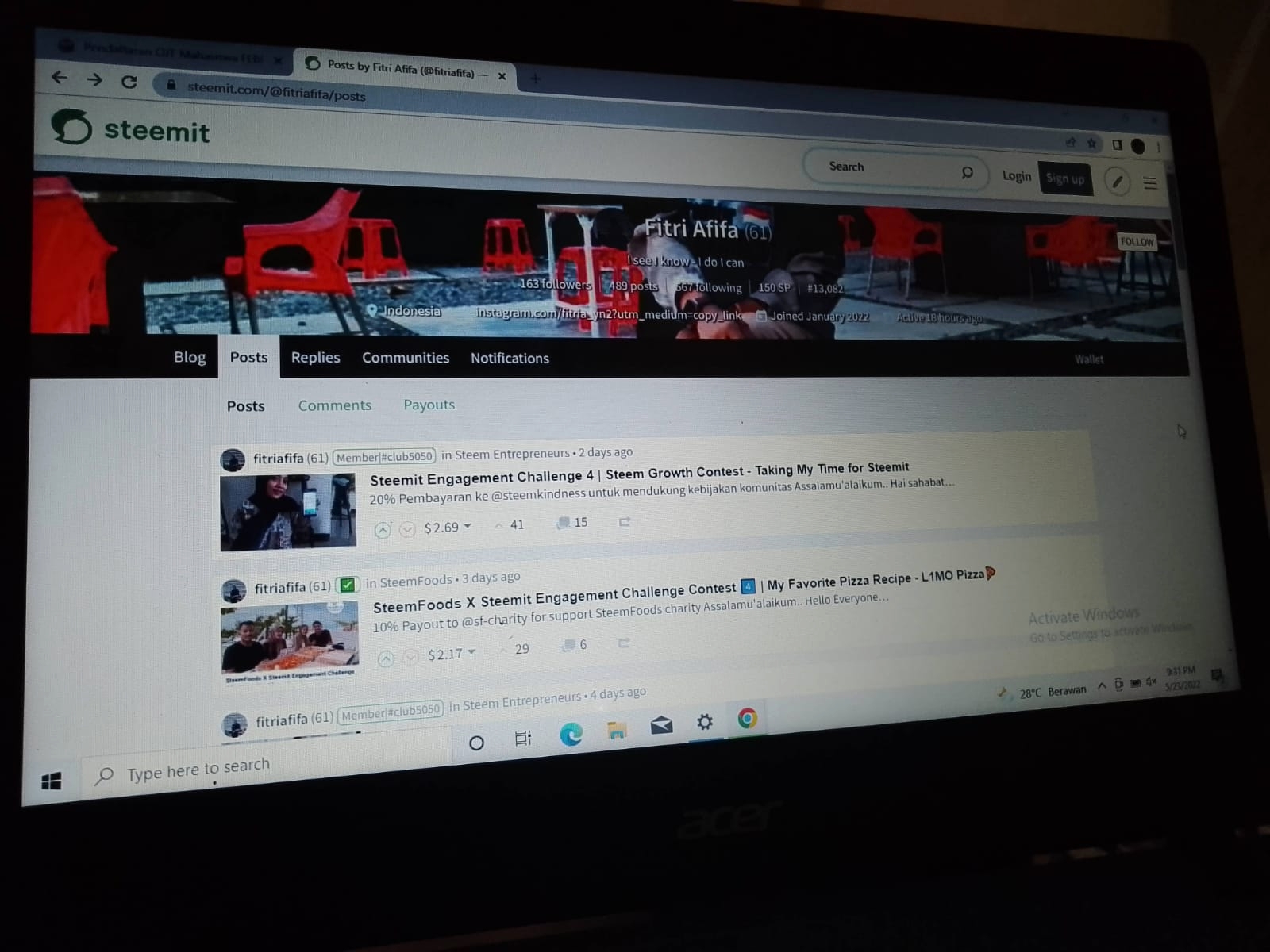Upvote the L1MO Pizza post
1270x952 pixels.
click(x=386, y=658)
